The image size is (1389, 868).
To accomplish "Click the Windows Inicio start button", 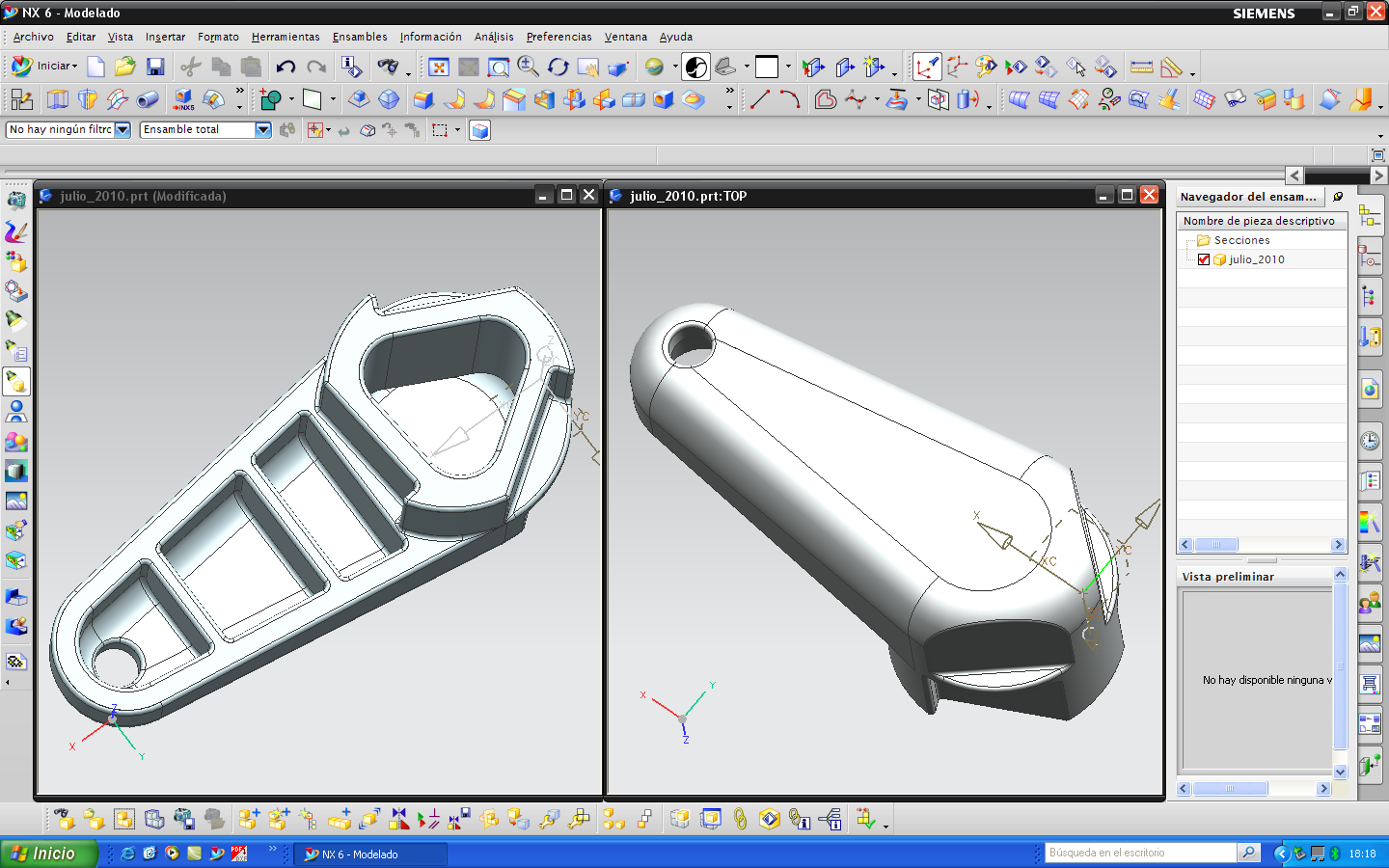I will coord(48,854).
